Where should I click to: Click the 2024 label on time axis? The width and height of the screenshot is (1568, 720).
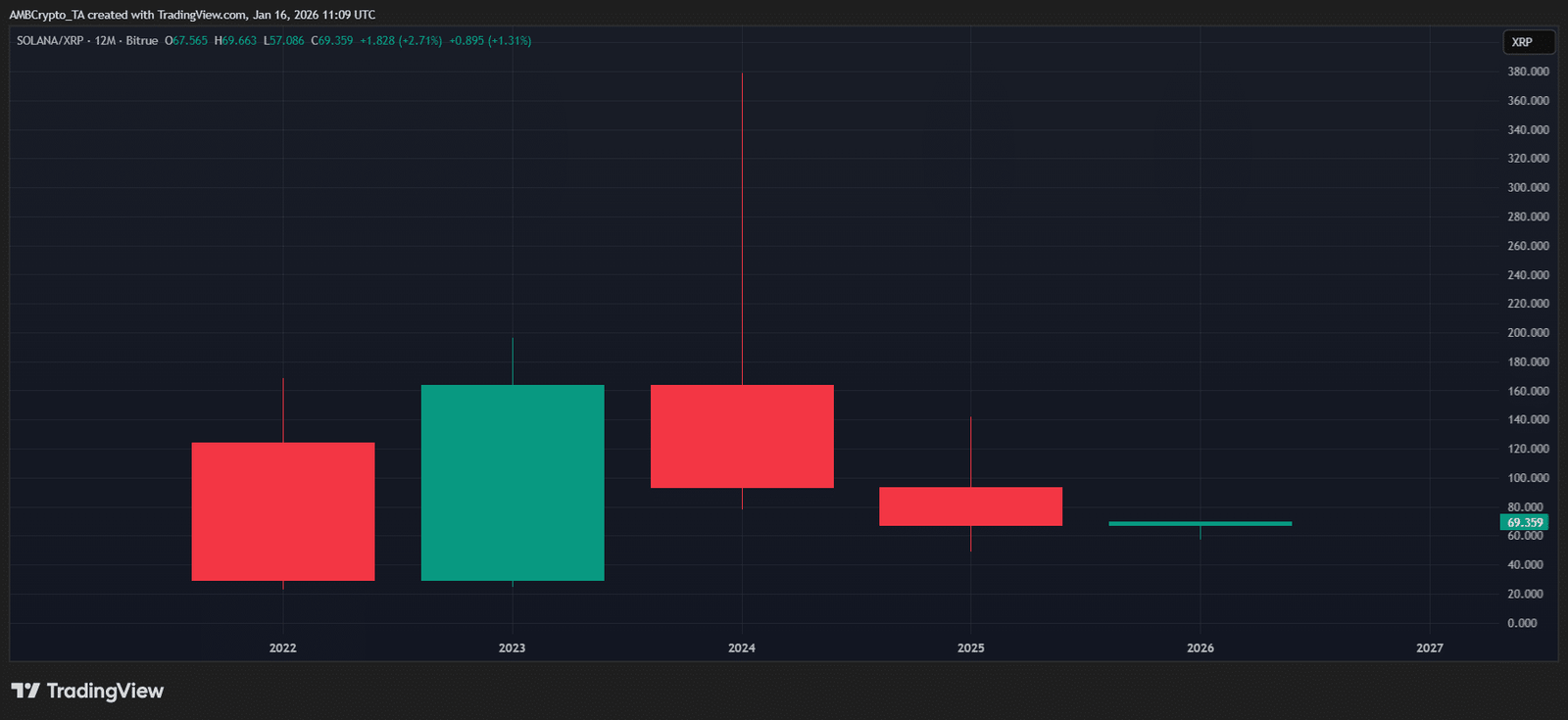pos(742,648)
